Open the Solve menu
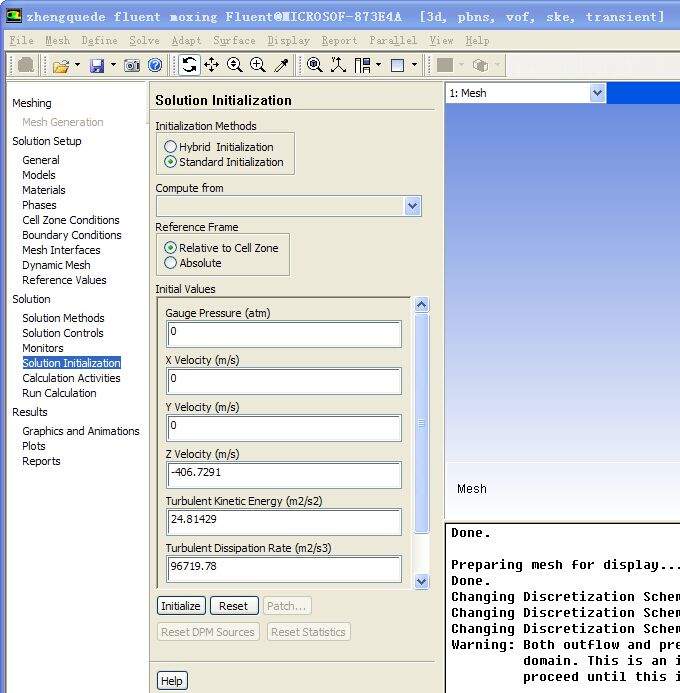680x693 pixels. 144,41
